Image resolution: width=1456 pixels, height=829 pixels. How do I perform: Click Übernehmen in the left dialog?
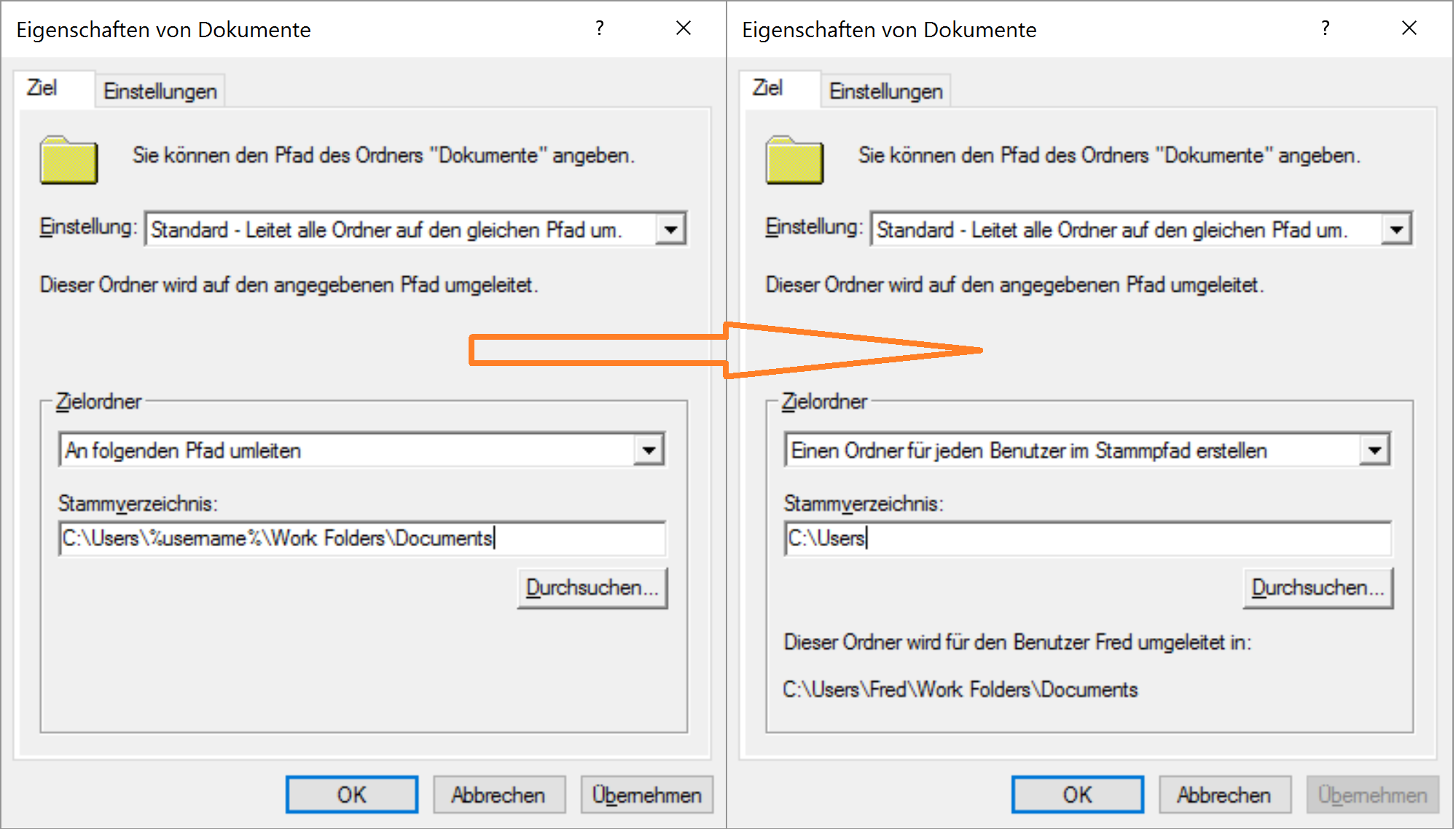click(x=647, y=795)
